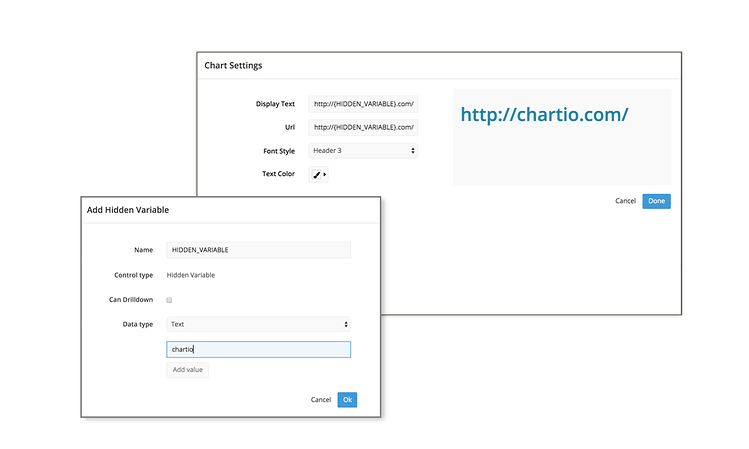Click the Add value button
Image resolution: width=749 pixels, height=449 pixels.
188,370
